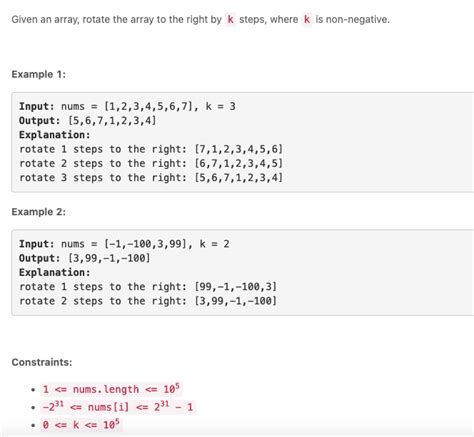Click the 'Example 1:' heading
Image resolution: width=474 pixels, height=437 pixels.
tap(39, 74)
